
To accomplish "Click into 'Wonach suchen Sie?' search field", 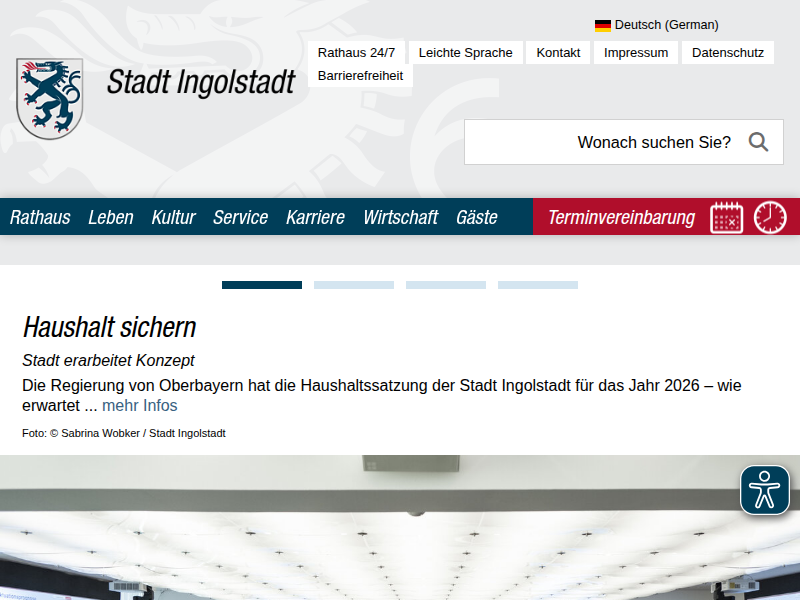I will [x=600, y=142].
